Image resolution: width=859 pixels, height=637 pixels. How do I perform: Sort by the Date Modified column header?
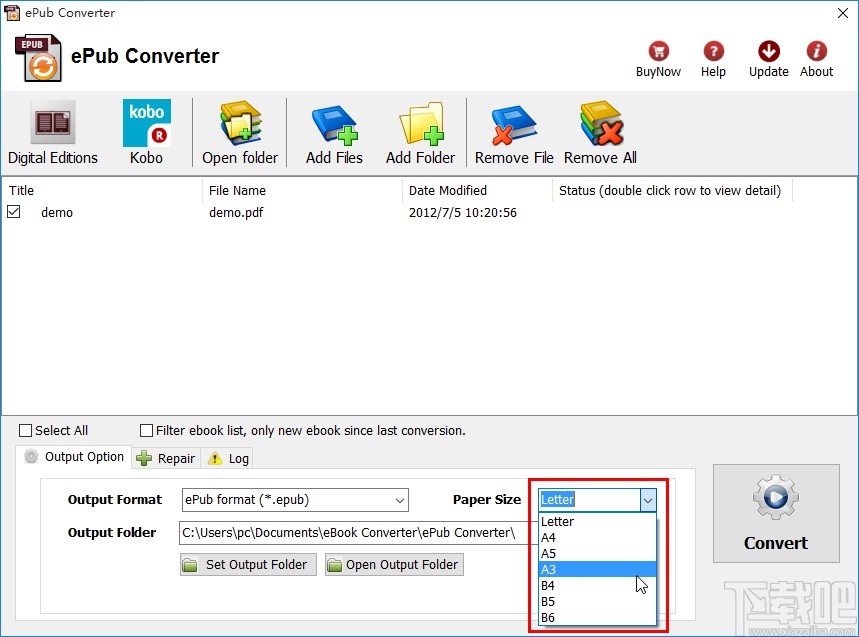pos(477,190)
